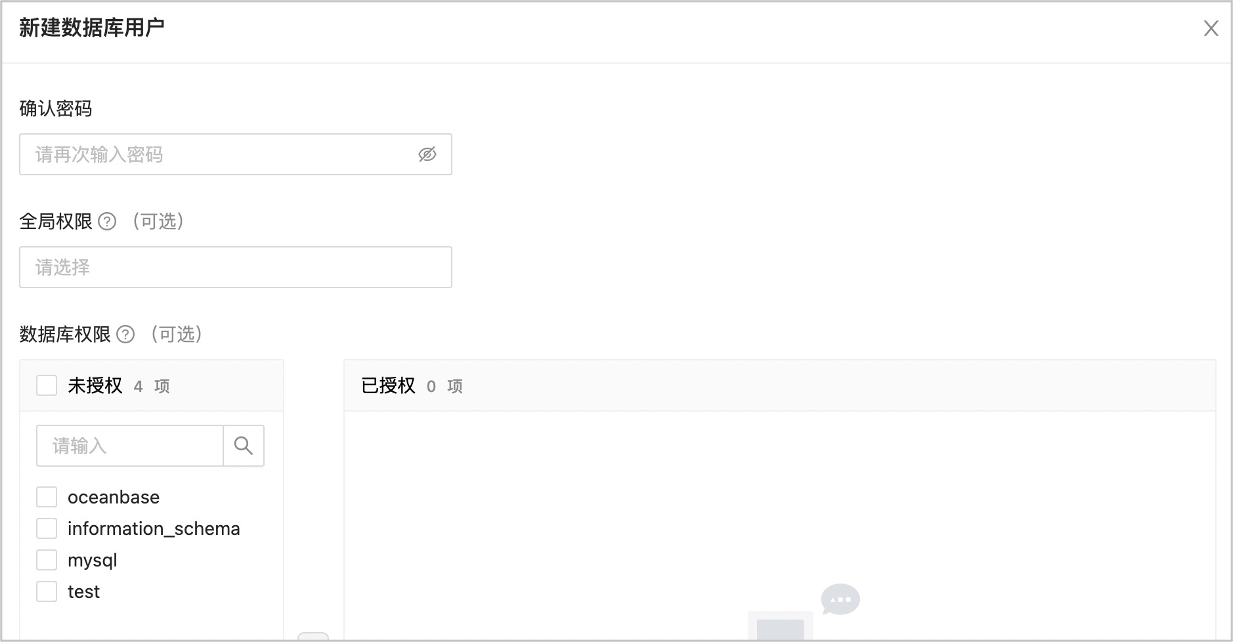Image resolution: width=1234 pixels, height=642 pixels.
Task: Click the 新建数据库用户 dialog title
Action: [92, 28]
